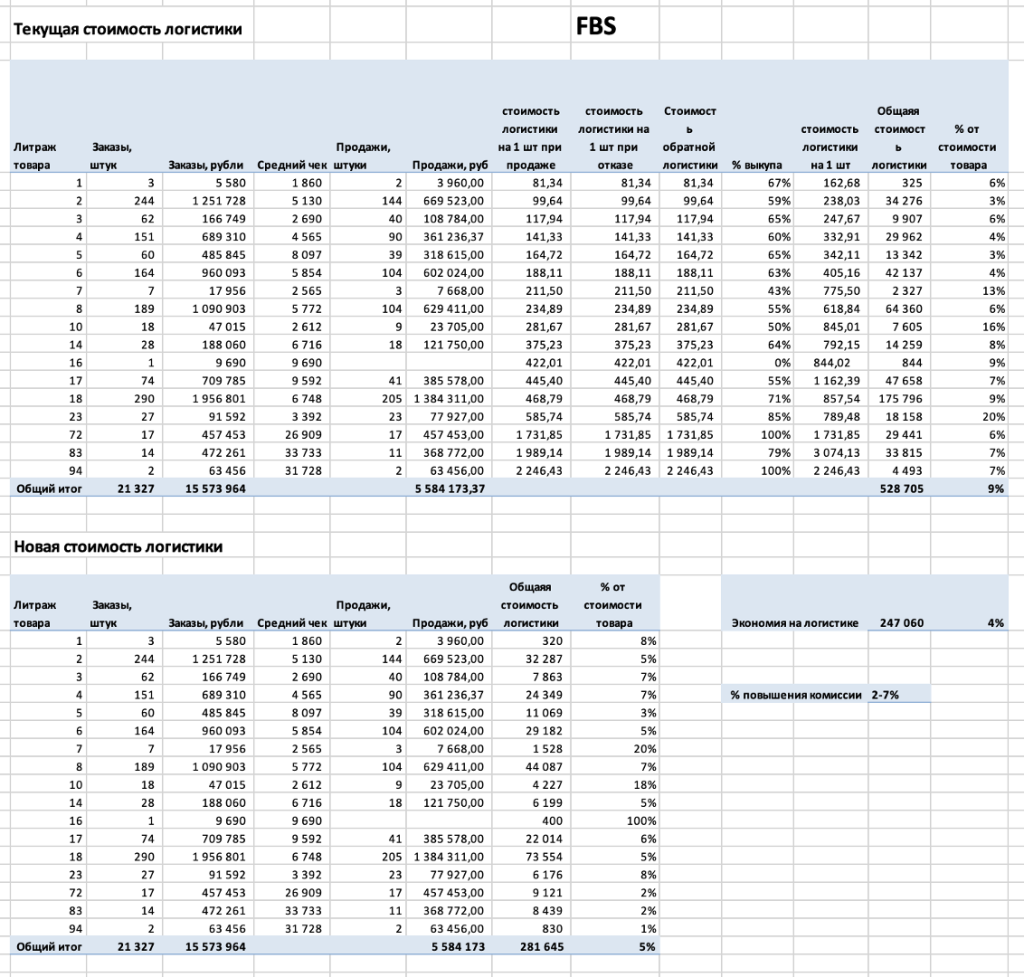Click the FBS title cell
The width and height of the screenshot is (1024, 977).
click(x=596, y=27)
